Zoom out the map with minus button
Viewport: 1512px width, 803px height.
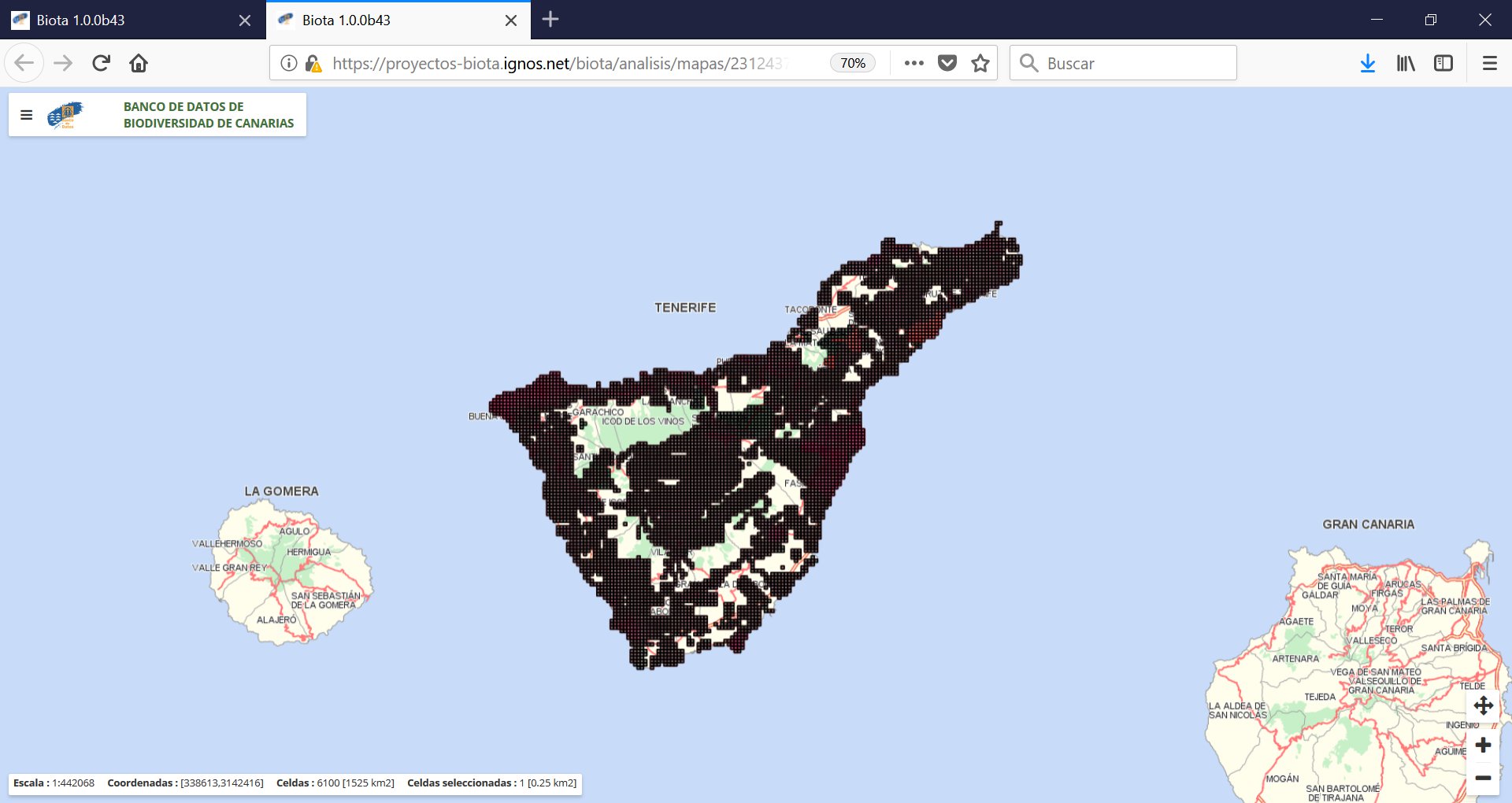[1484, 778]
